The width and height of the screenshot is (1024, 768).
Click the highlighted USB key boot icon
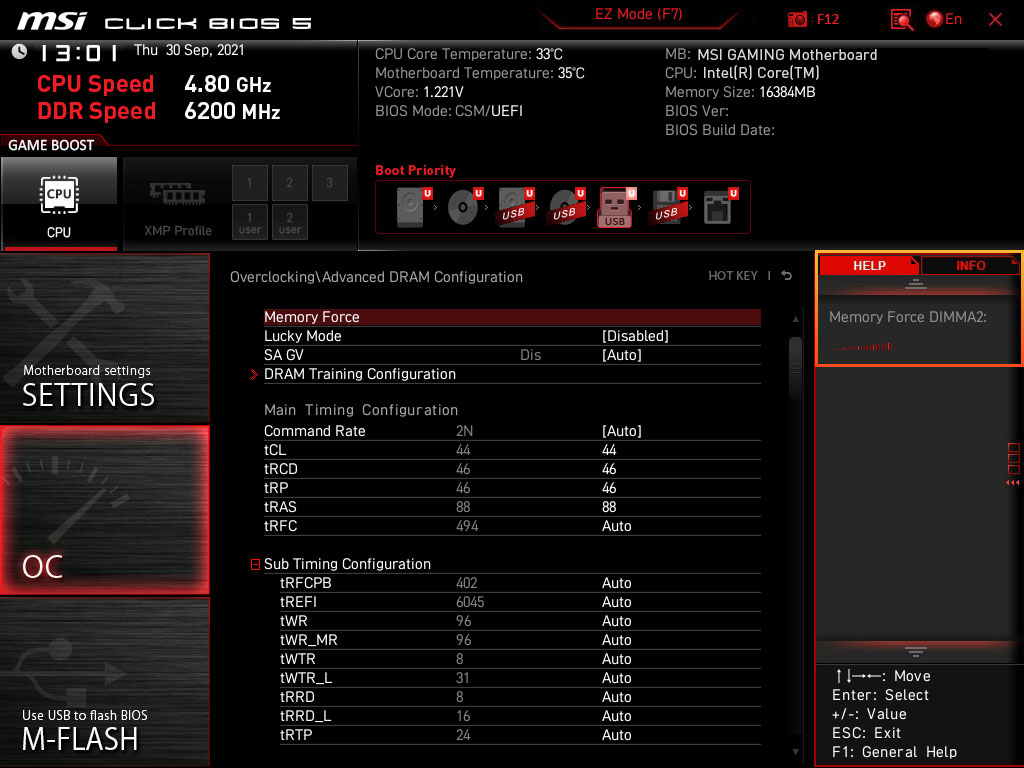point(616,207)
